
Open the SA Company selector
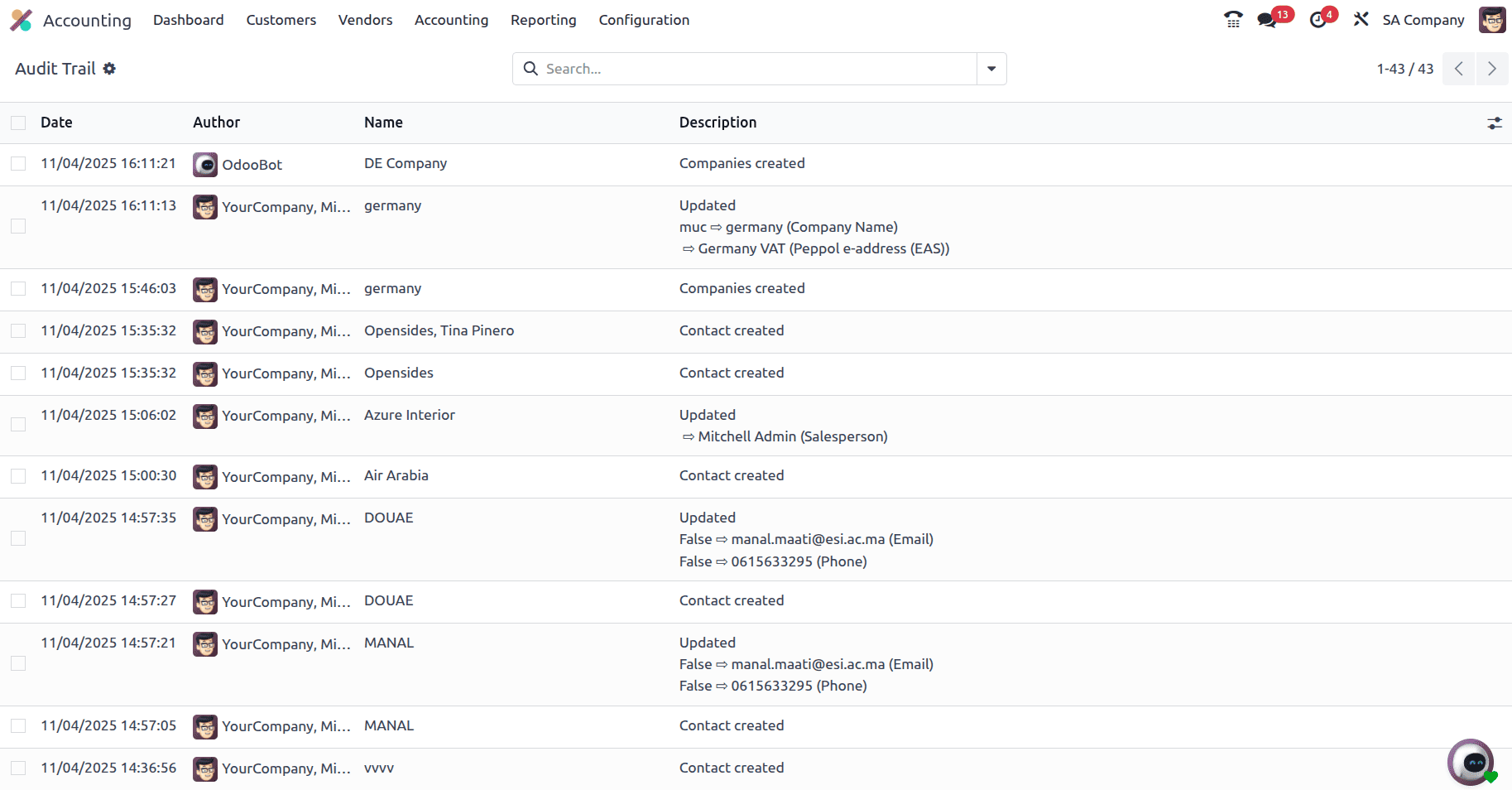[1423, 20]
